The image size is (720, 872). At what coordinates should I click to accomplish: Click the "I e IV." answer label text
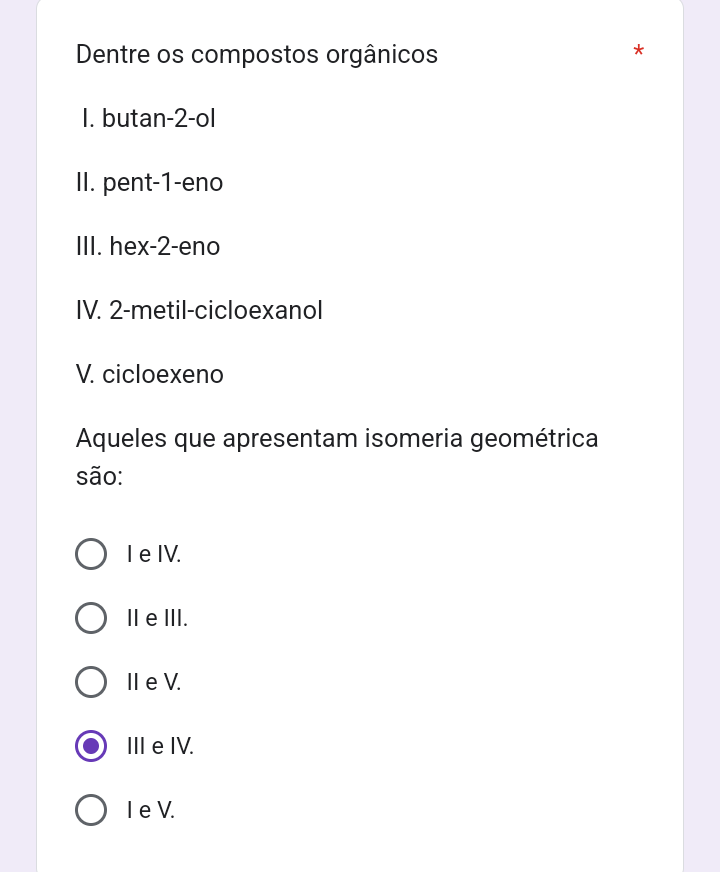point(154,554)
